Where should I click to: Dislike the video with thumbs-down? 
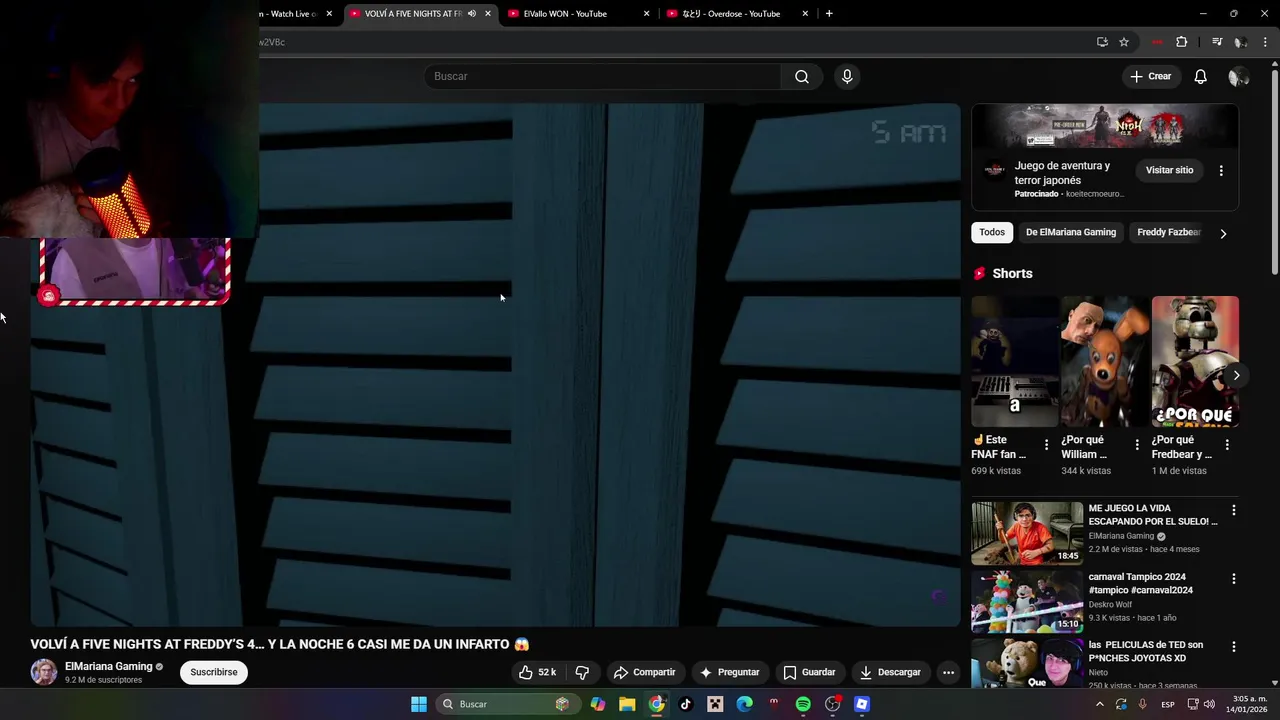[582, 672]
